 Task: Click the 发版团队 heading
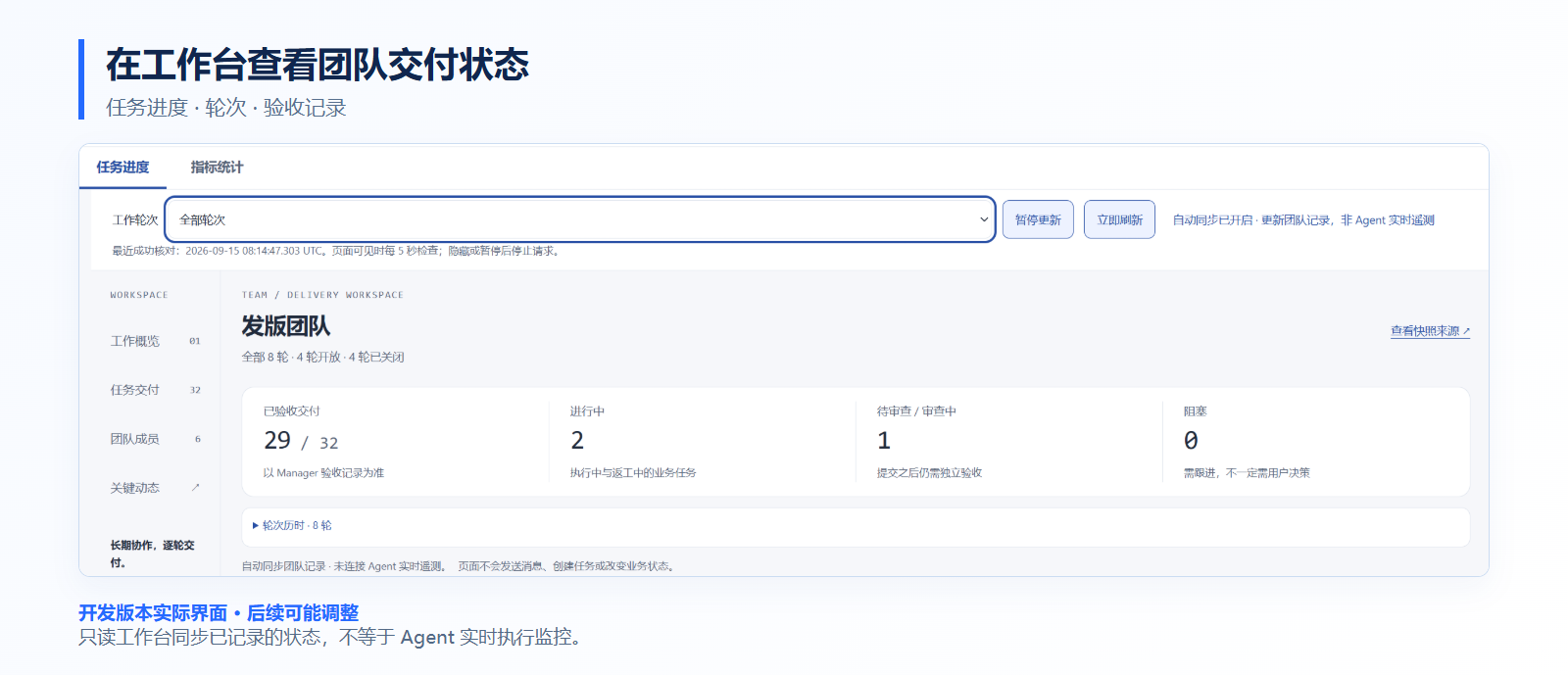click(x=286, y=326)
